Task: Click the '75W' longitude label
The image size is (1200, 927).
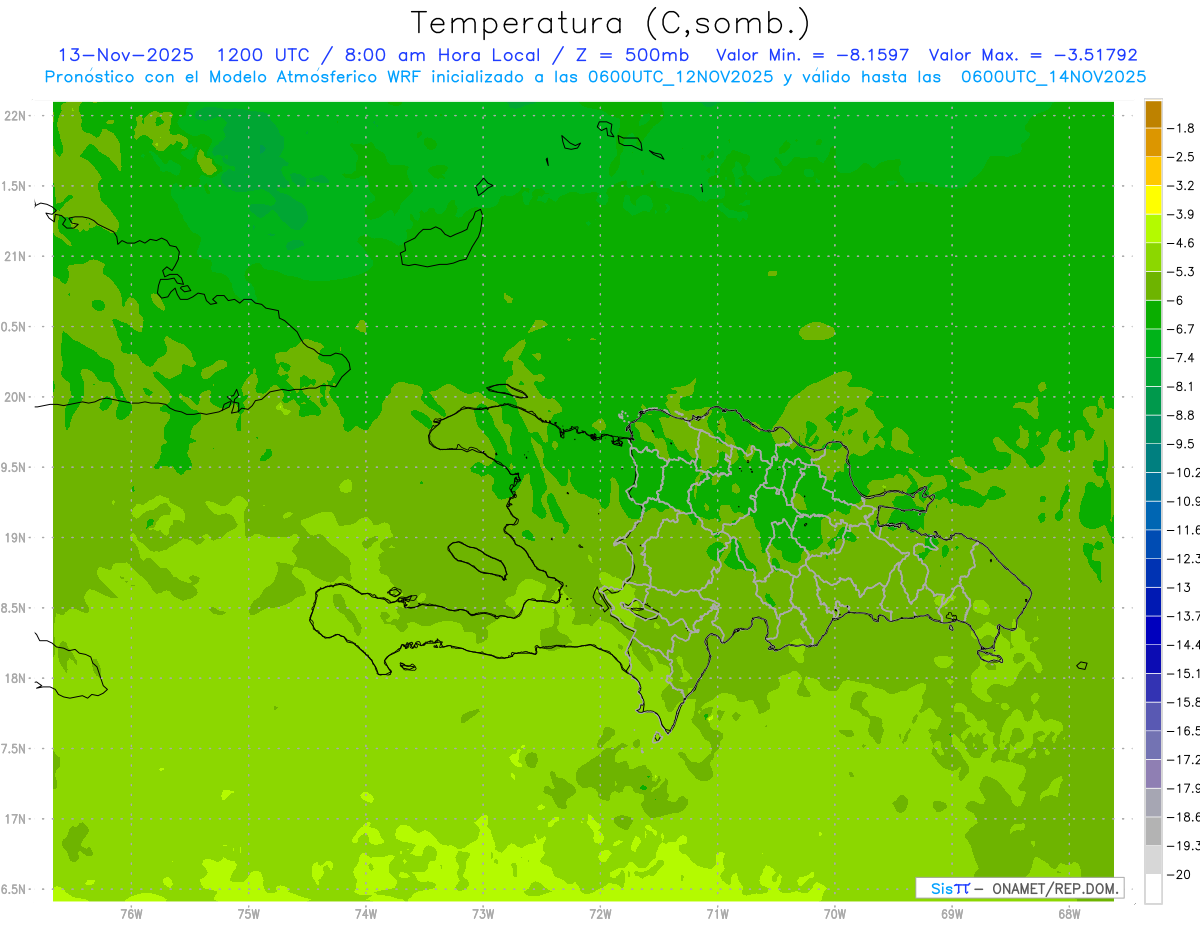Action: (249, 914)
